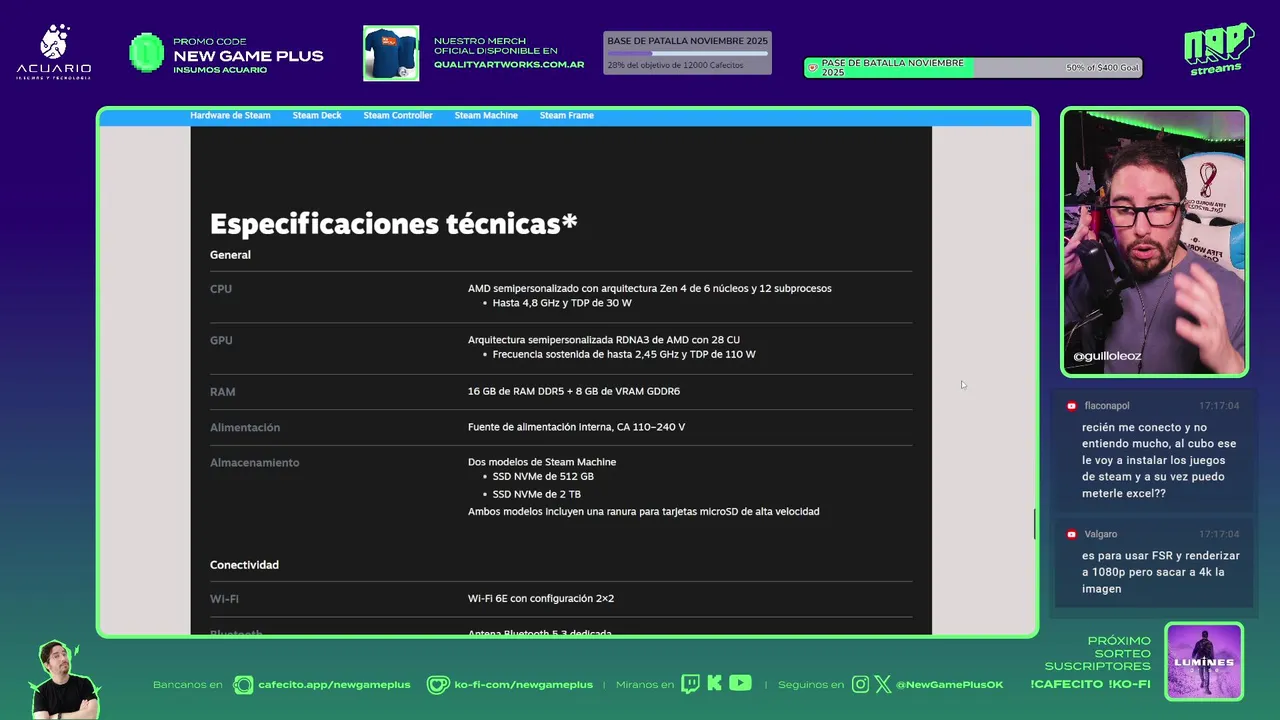
Task: Select the flaconapol chat username
Action: pos(1107,406)
